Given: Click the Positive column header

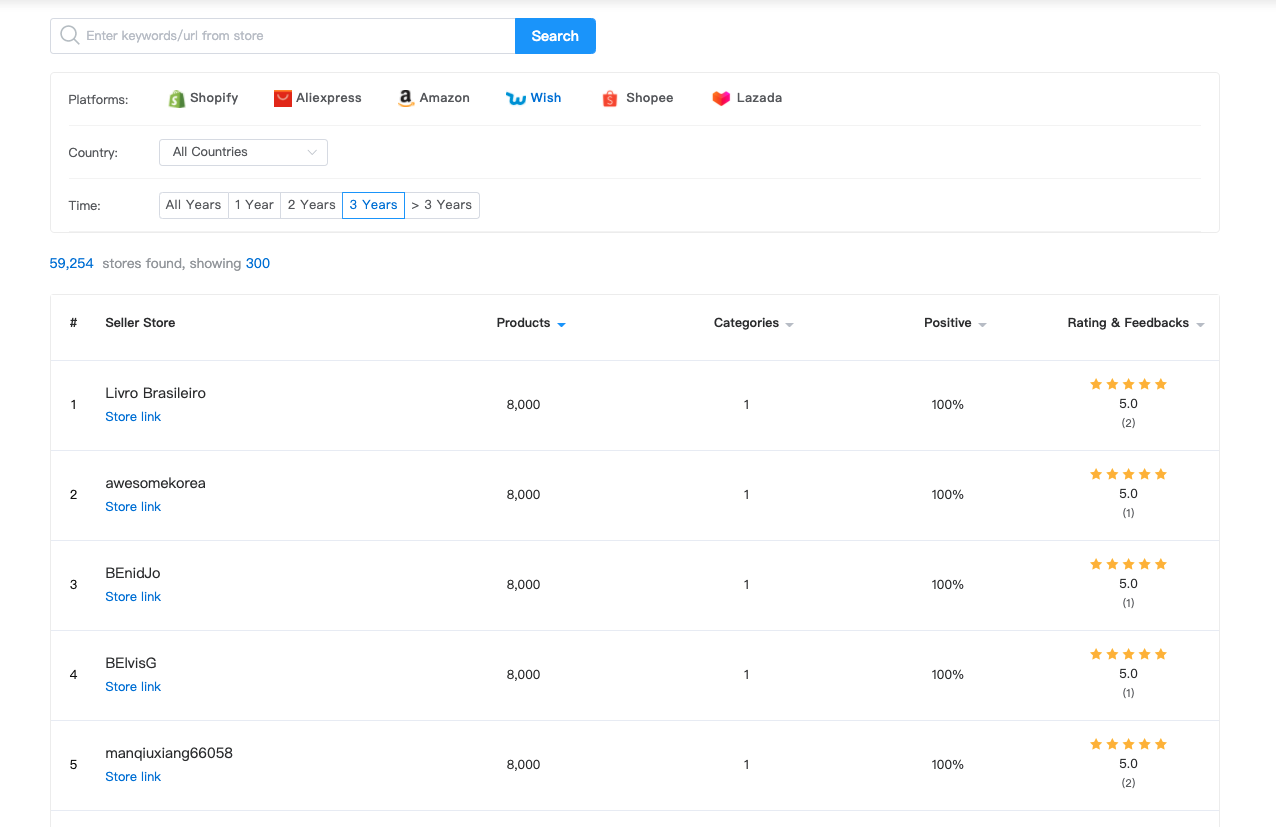Looking at the screenshot, I should coord(948,323).
